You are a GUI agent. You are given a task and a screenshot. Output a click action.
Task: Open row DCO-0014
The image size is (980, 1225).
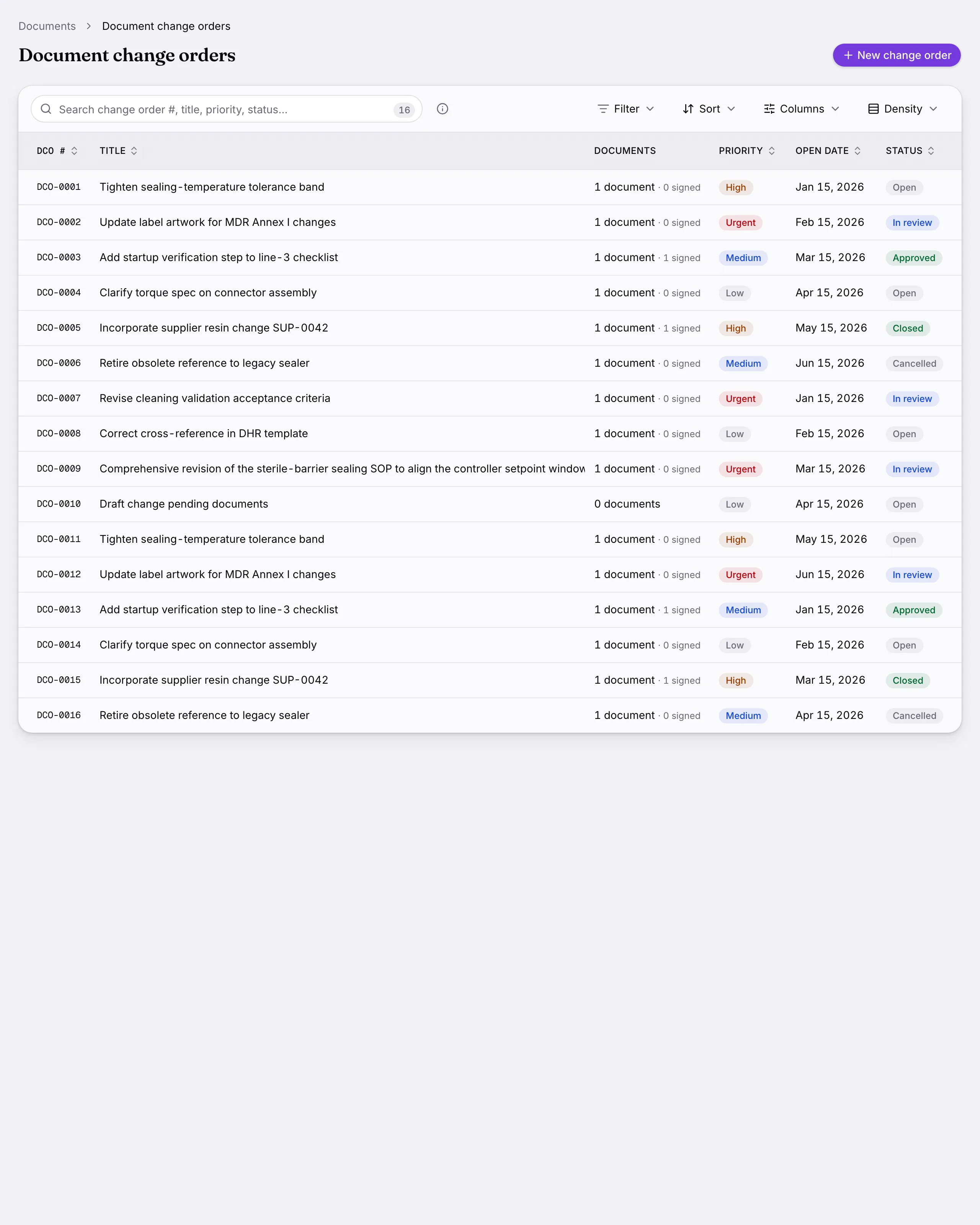point(490,645)
